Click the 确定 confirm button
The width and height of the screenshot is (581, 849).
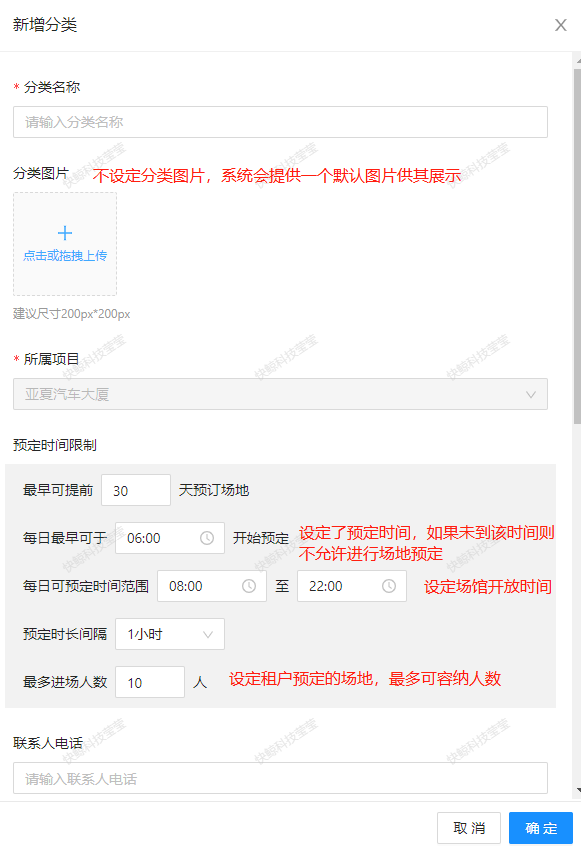point(541,828)
